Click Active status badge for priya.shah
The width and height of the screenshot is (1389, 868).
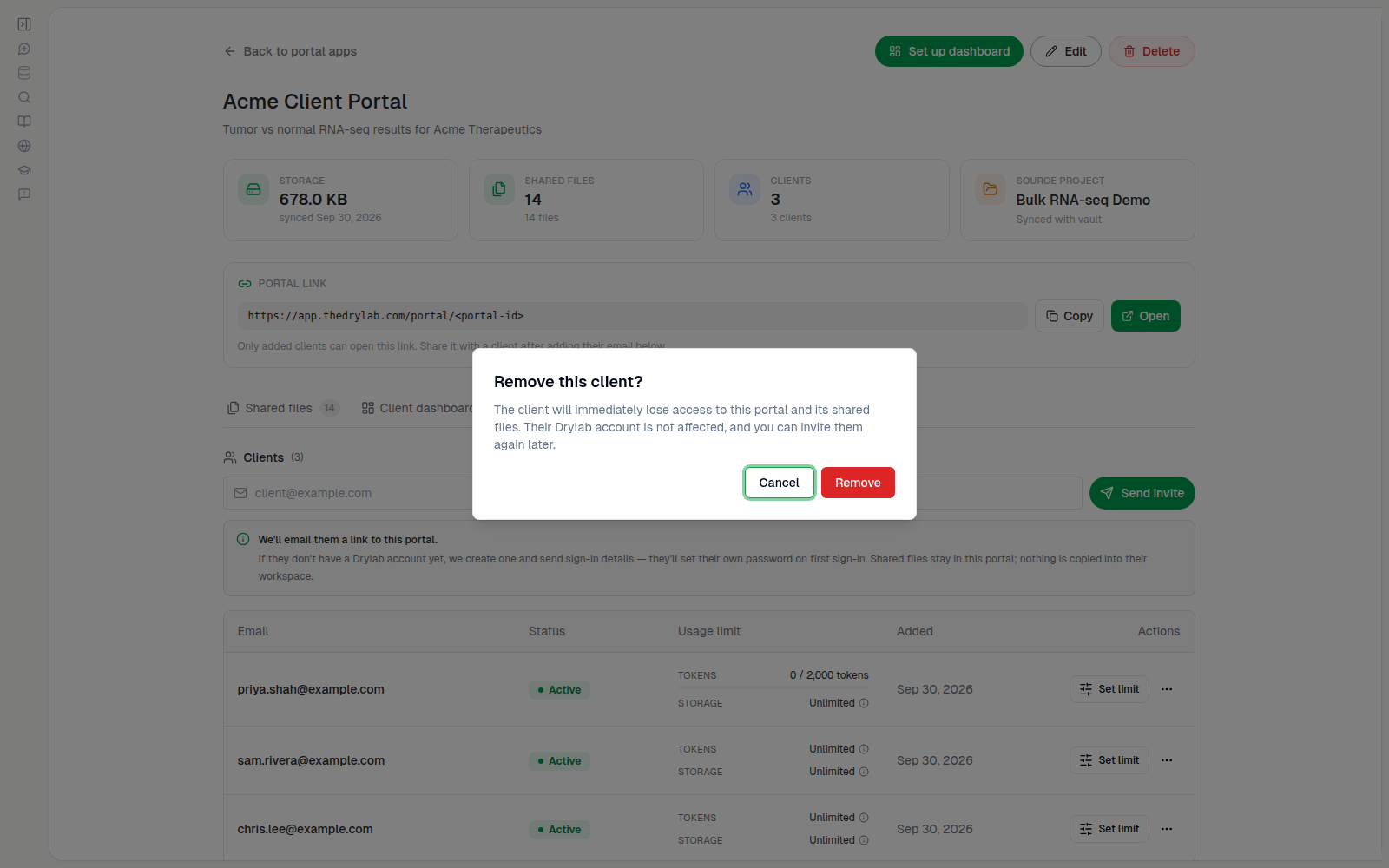[559, 690]
